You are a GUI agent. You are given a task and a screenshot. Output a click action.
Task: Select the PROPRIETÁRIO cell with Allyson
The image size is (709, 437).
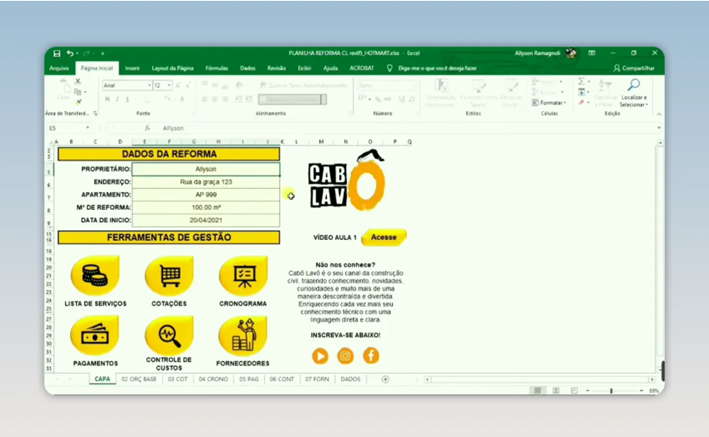click(x=206, y=169)
